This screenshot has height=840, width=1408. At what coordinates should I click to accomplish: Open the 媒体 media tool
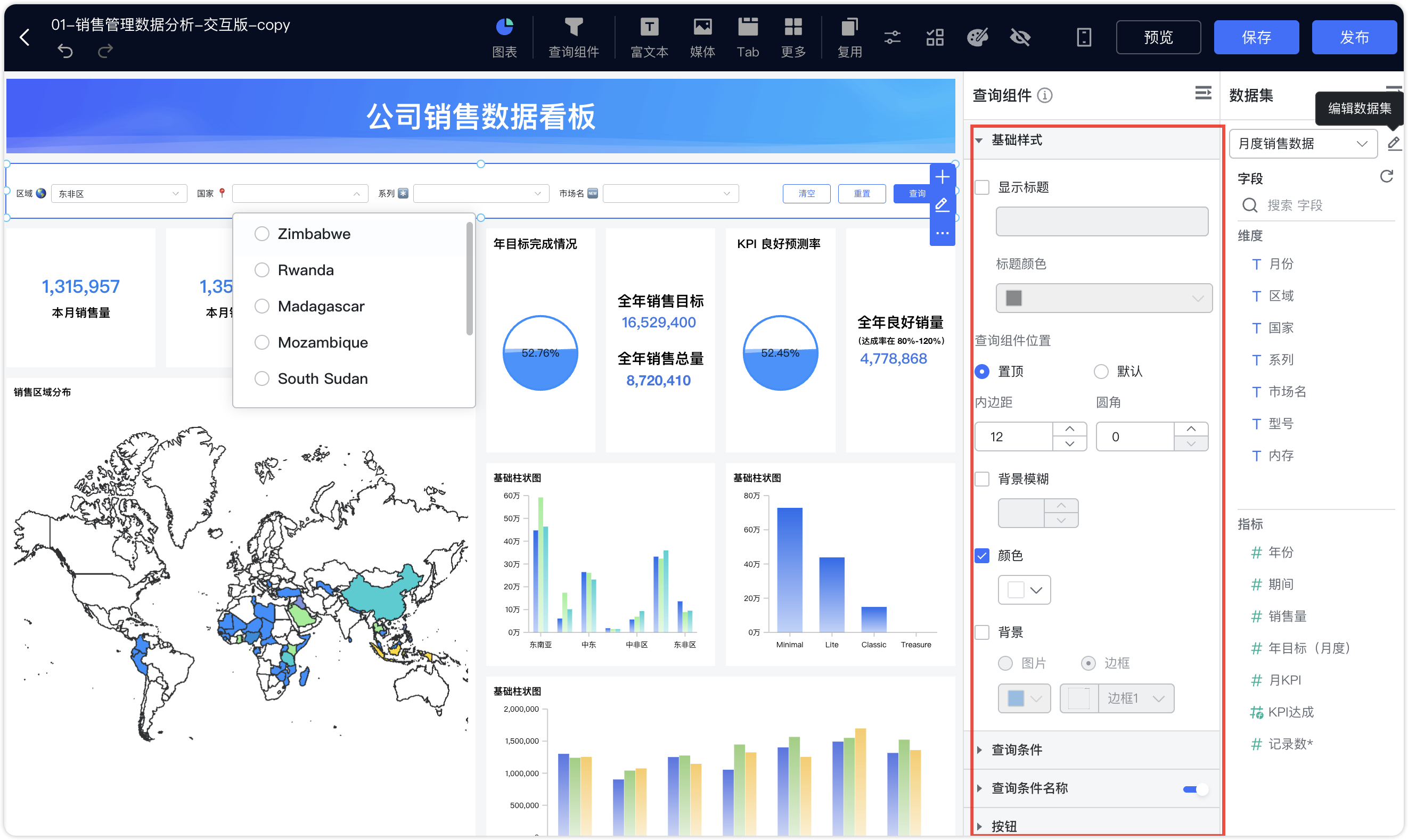point(702,37)
